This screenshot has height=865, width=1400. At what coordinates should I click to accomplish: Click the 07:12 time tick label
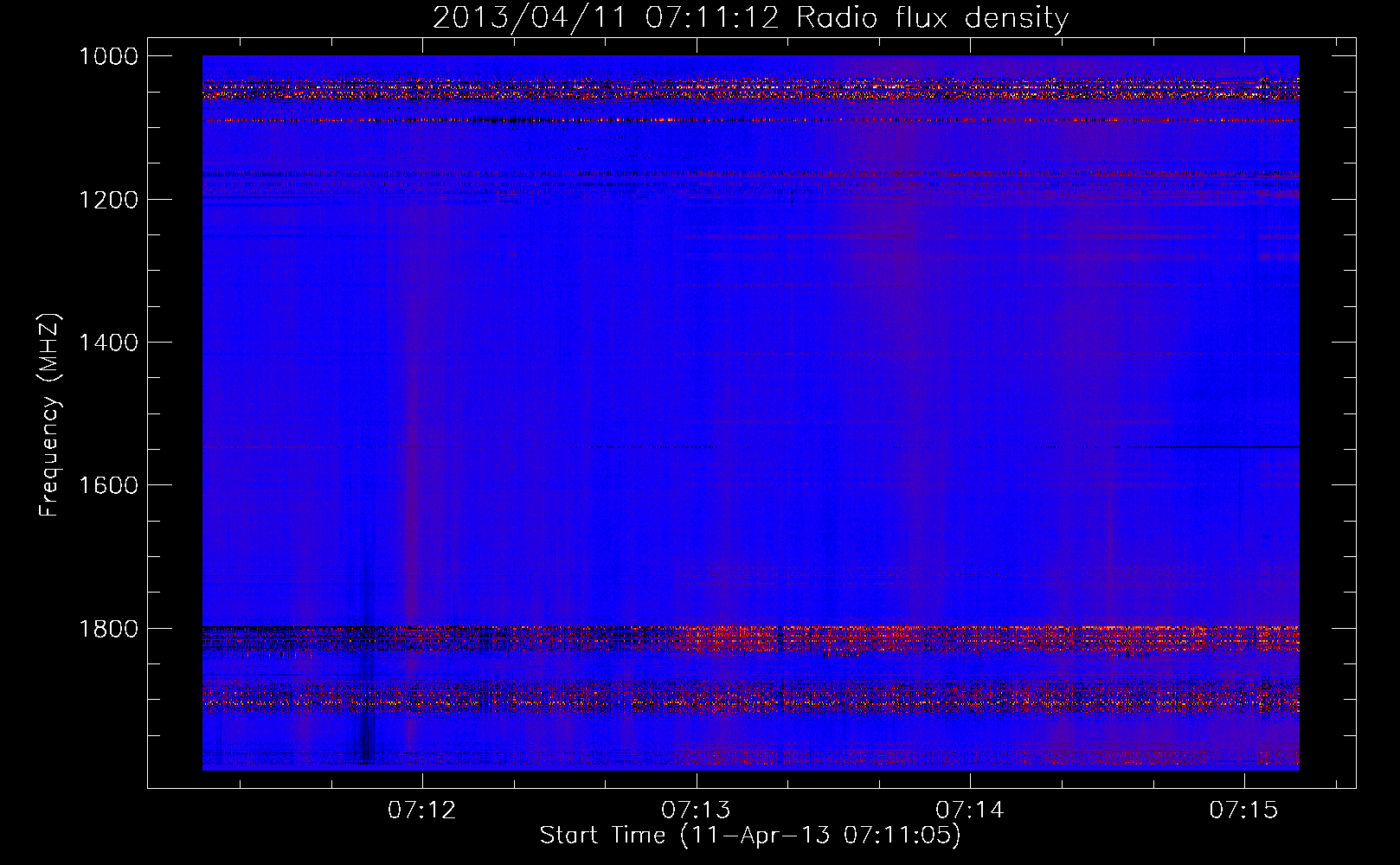click(x=421, y=810)
